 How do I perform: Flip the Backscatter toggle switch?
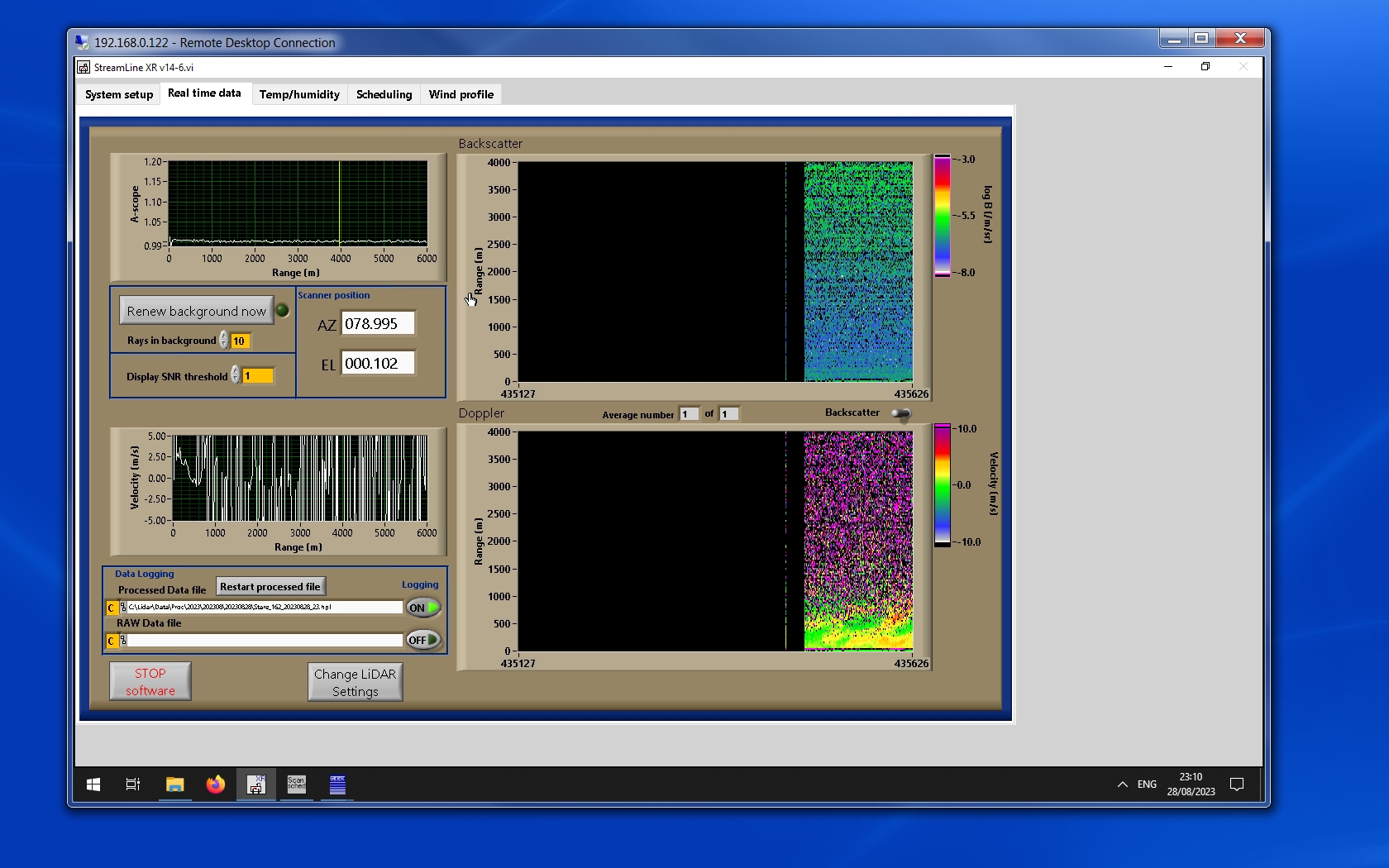901,413
